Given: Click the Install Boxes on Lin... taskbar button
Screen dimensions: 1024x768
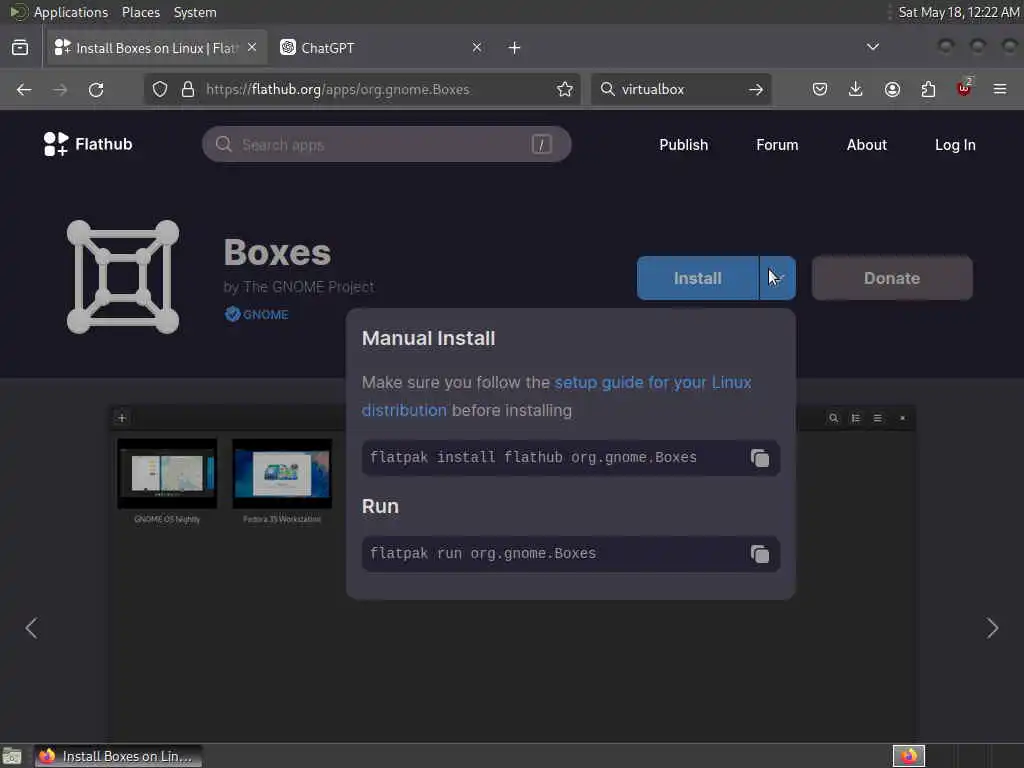Looking at the screenshot, I should [x=118, y=756].
